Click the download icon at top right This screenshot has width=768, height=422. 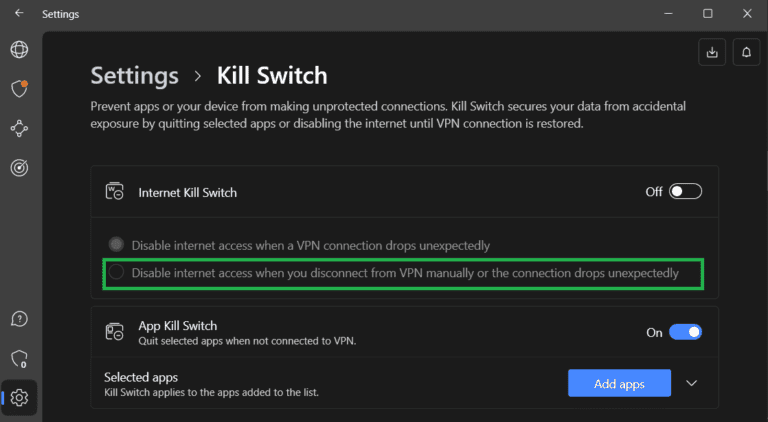[x=712, y=52]
